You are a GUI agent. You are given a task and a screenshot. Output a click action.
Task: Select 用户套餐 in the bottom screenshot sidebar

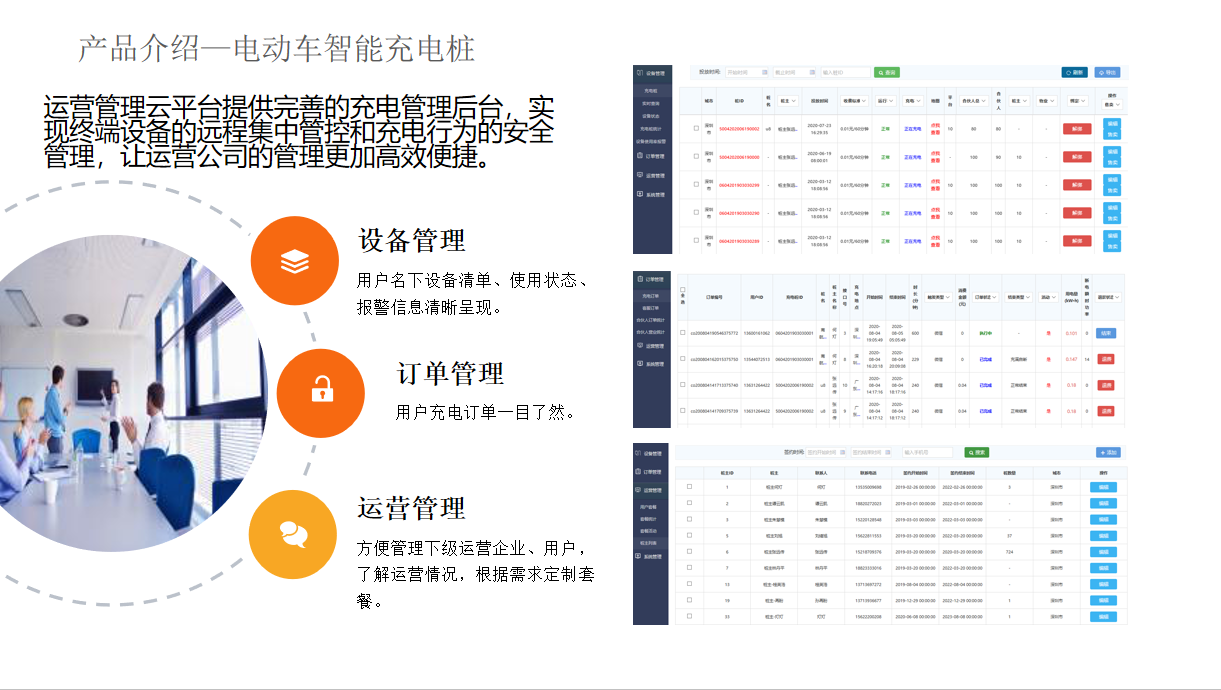[x=648, y=507]
